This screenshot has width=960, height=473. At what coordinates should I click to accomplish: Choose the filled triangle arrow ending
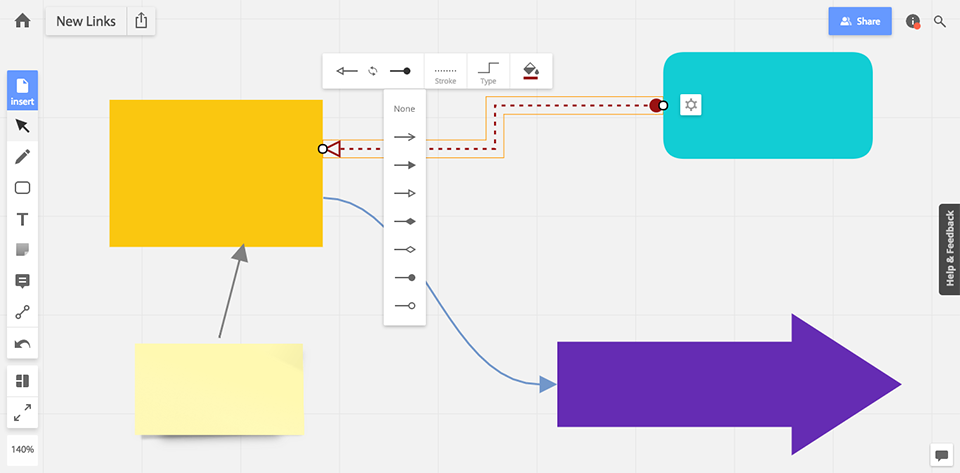pos(405,165)
